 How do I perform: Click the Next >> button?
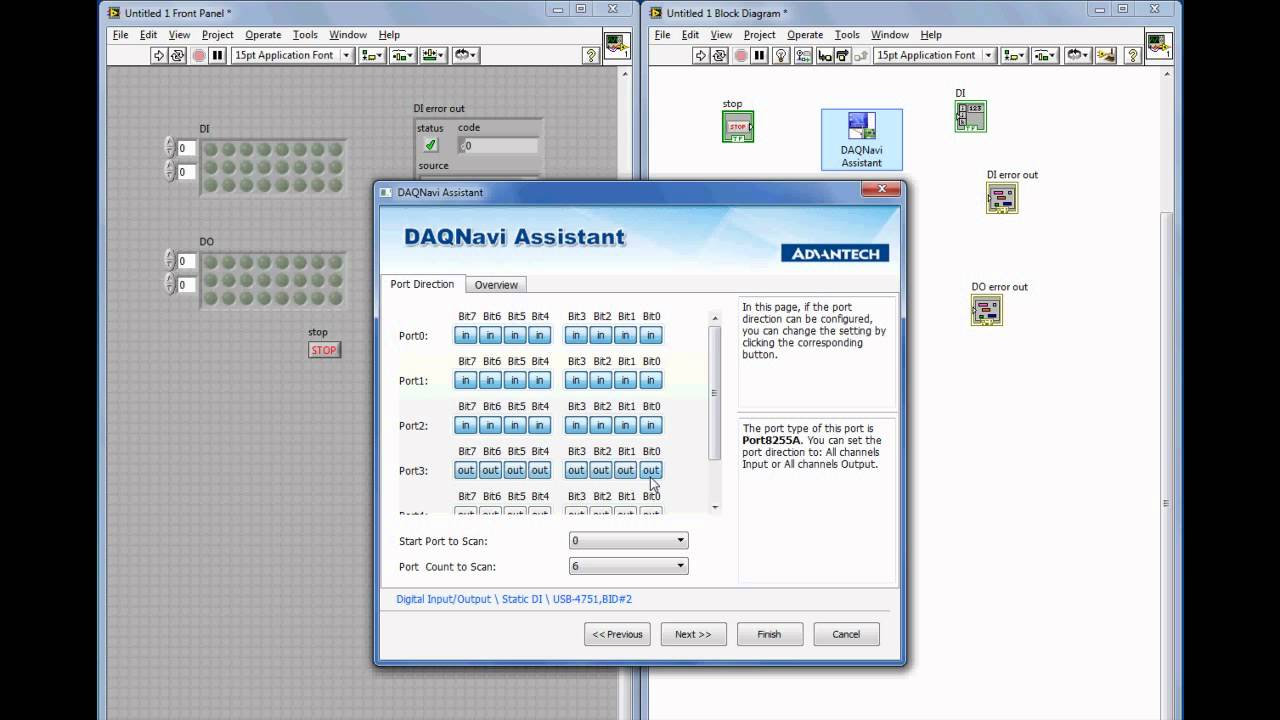point(693,634)
